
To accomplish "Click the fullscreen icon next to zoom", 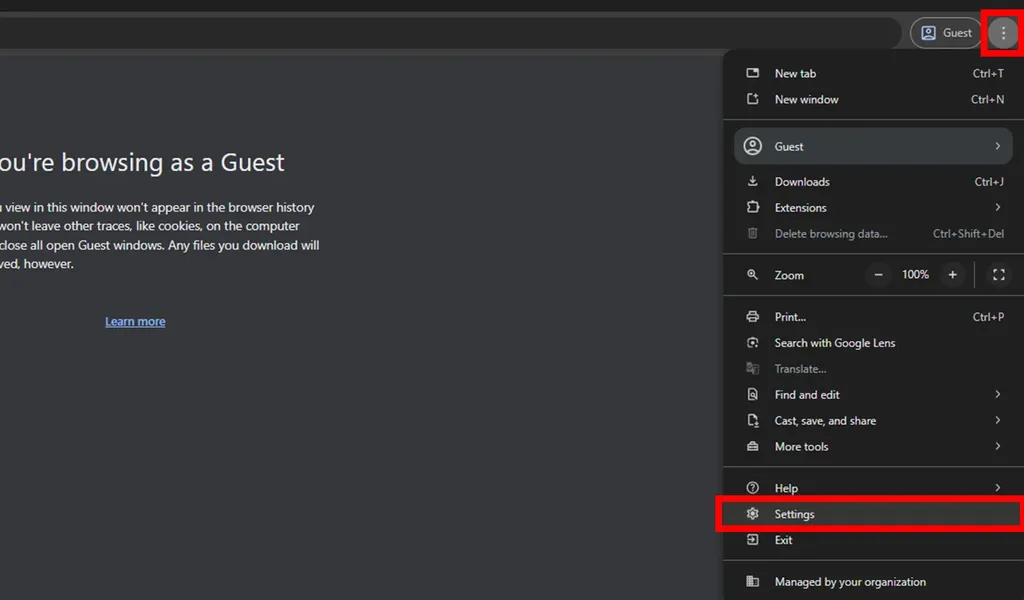I will point(998,275).
